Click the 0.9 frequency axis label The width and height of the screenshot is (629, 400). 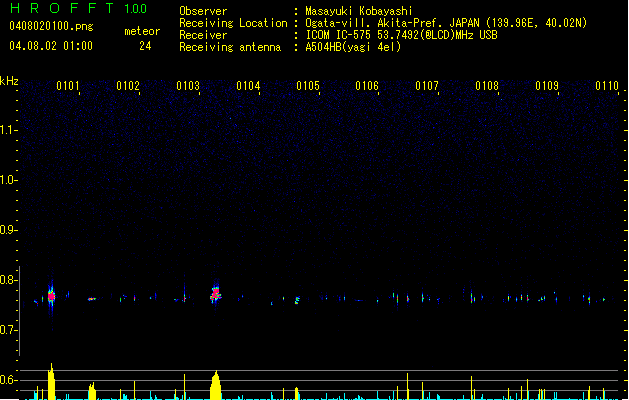pyautogui.click(x=9, y=230)
